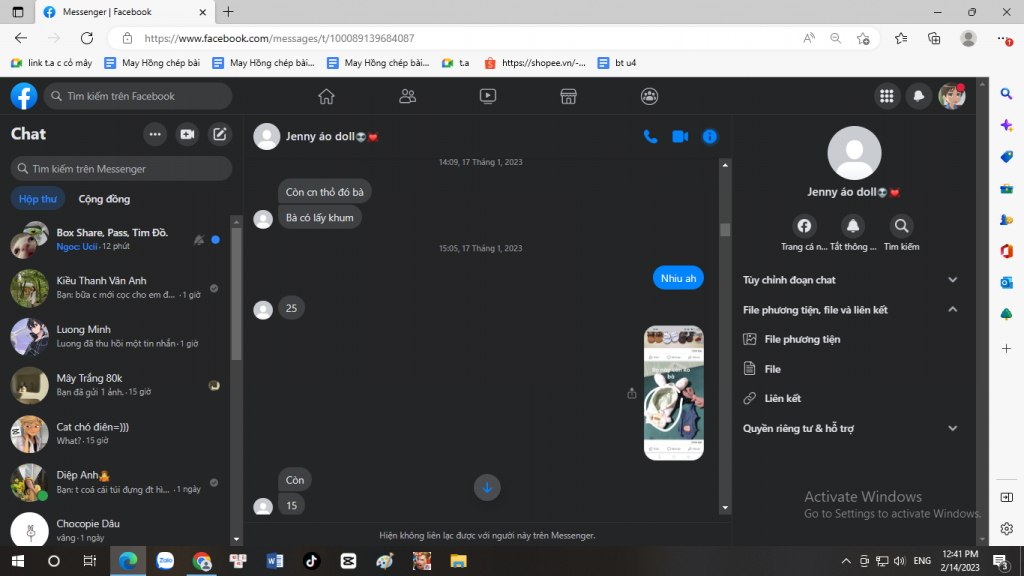The width and height of the screenshot is (1024, 576).
Task: Expand Tùy chỉnh đoạn chat section
Action: pyautogui.click(x=952, y=280)
